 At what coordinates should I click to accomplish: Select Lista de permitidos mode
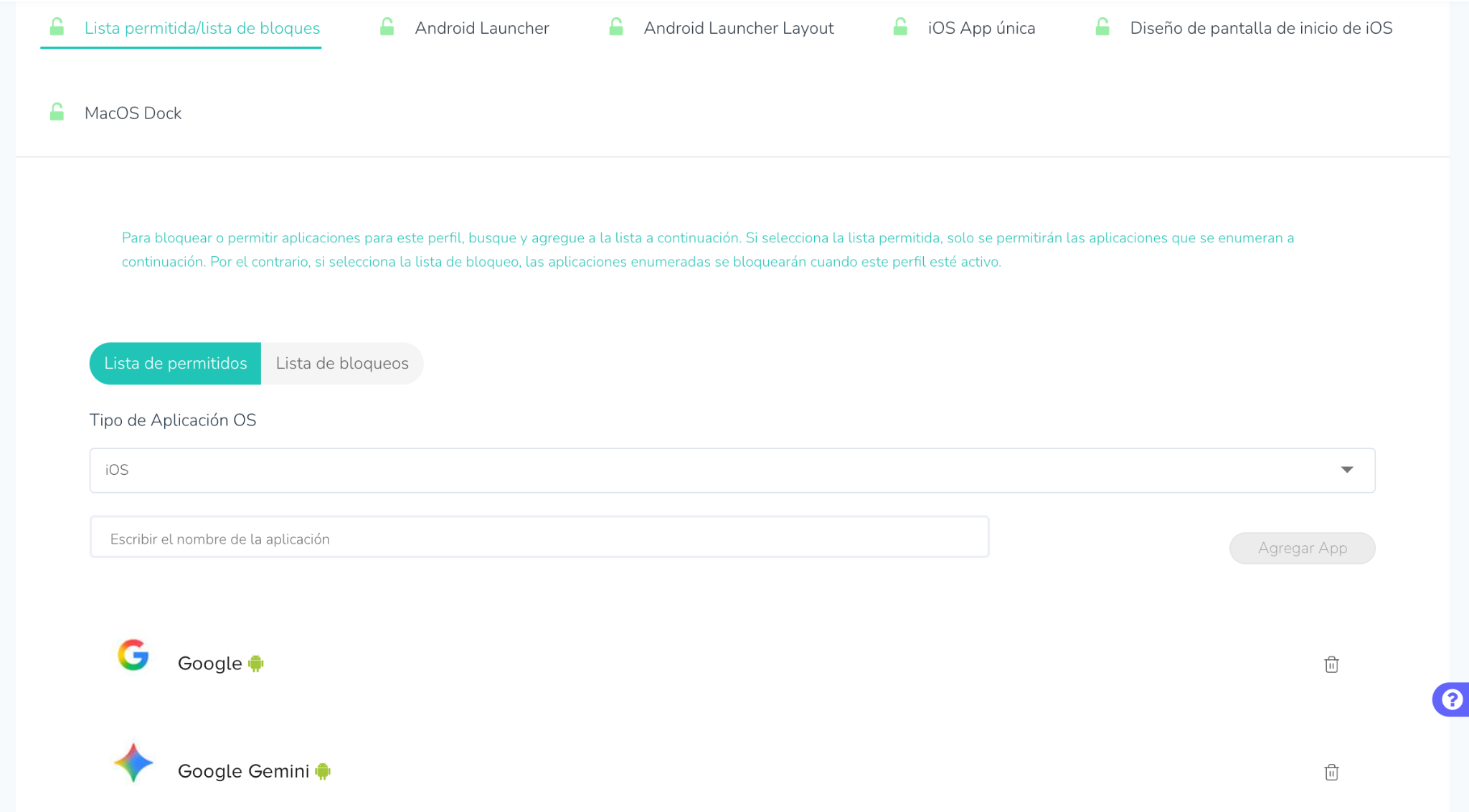point(175,363)
